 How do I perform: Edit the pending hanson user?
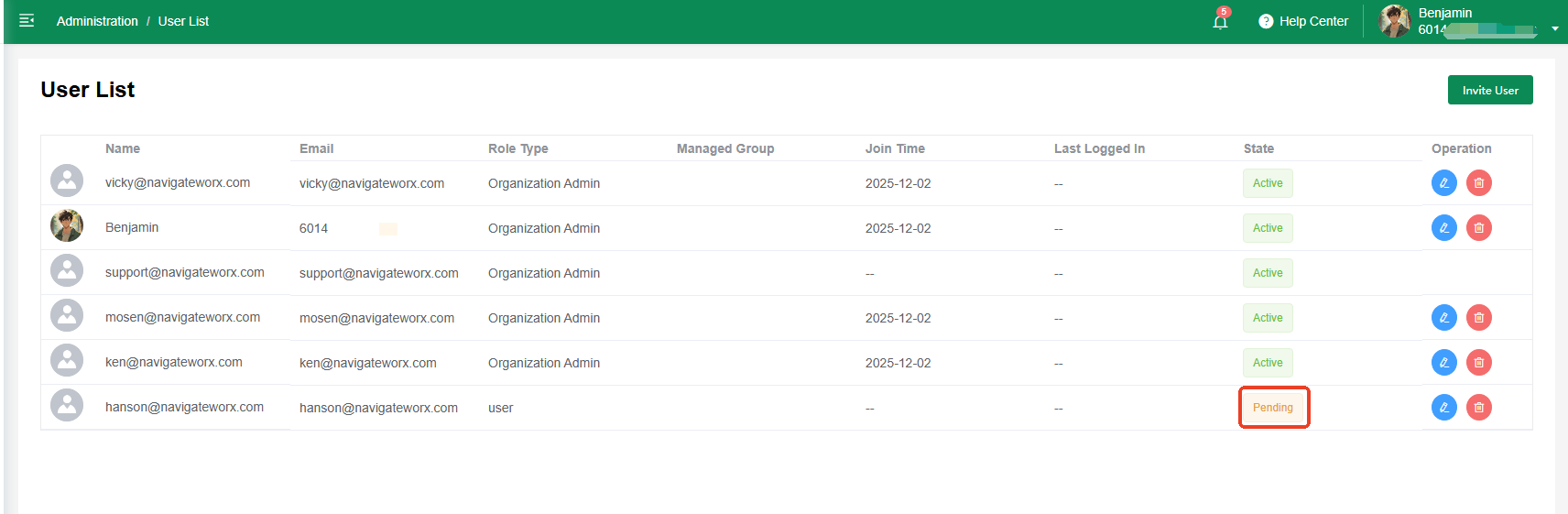[x=1443, y=408]
